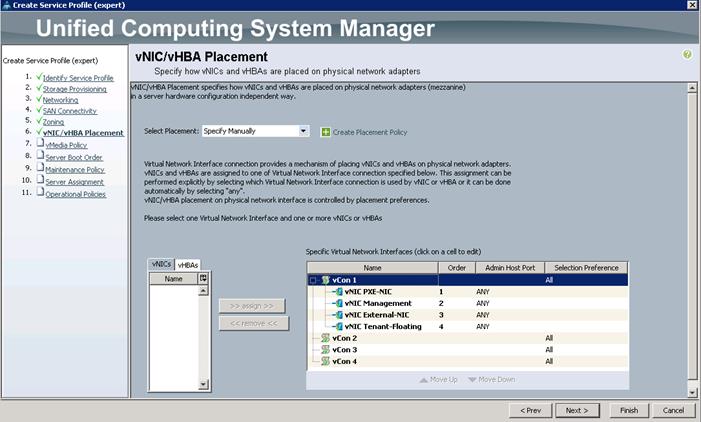Click the column chooser icon in vHBAs list header

click(x=203, y=279)
